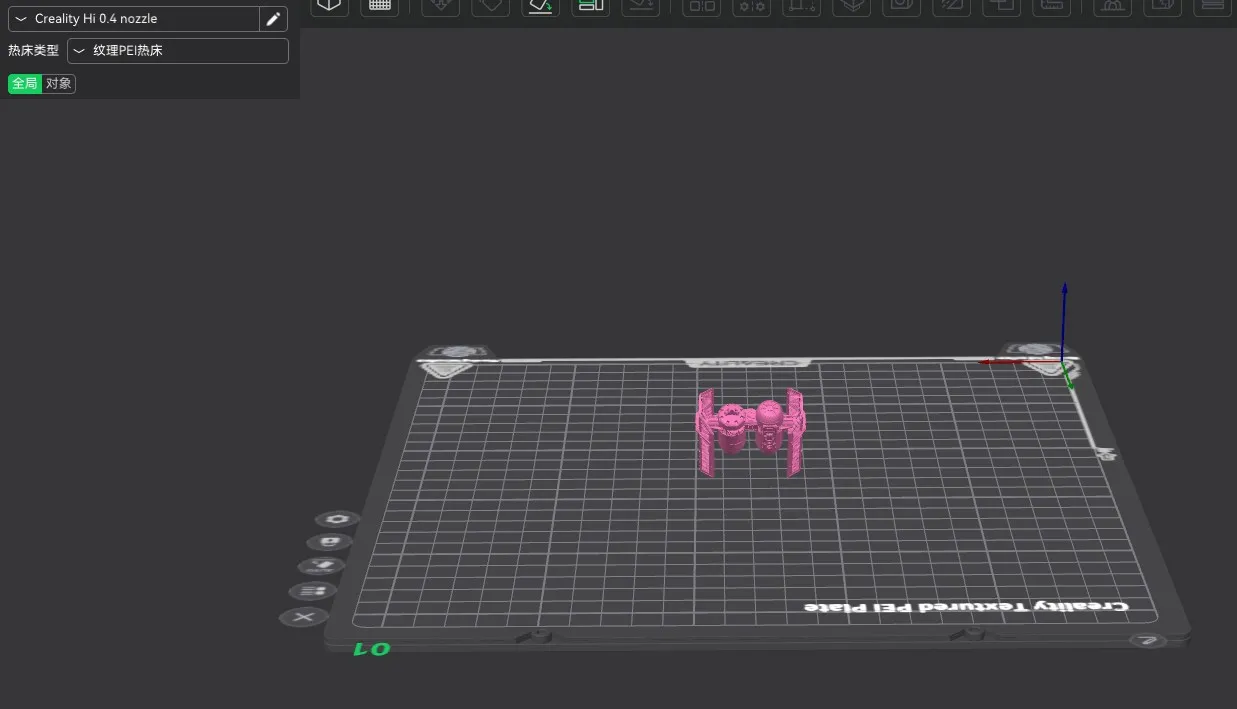The image size is (1237, 709).
Task: Open plate settings via the gear icon
Action: 338,519
